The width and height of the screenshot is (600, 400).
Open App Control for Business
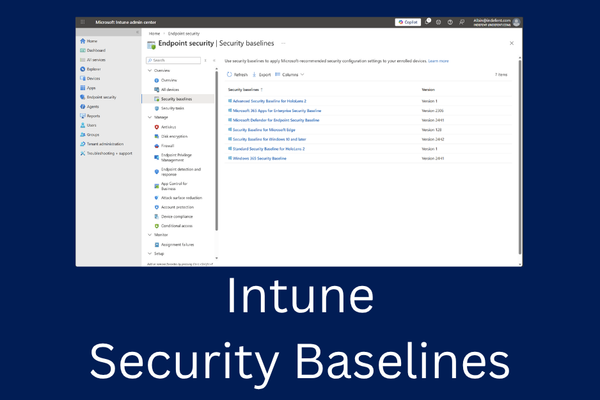coord(171,186)
